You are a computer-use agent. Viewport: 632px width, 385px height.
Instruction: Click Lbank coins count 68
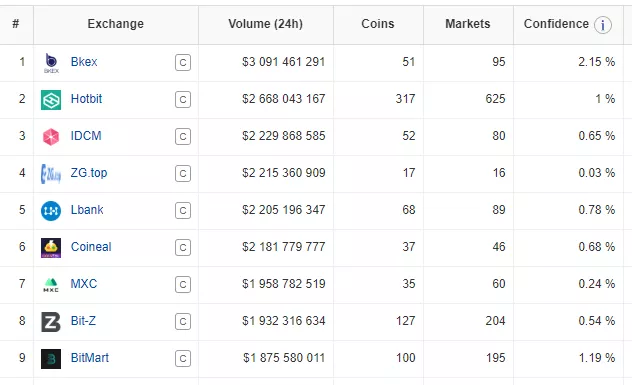click(409, 210)
